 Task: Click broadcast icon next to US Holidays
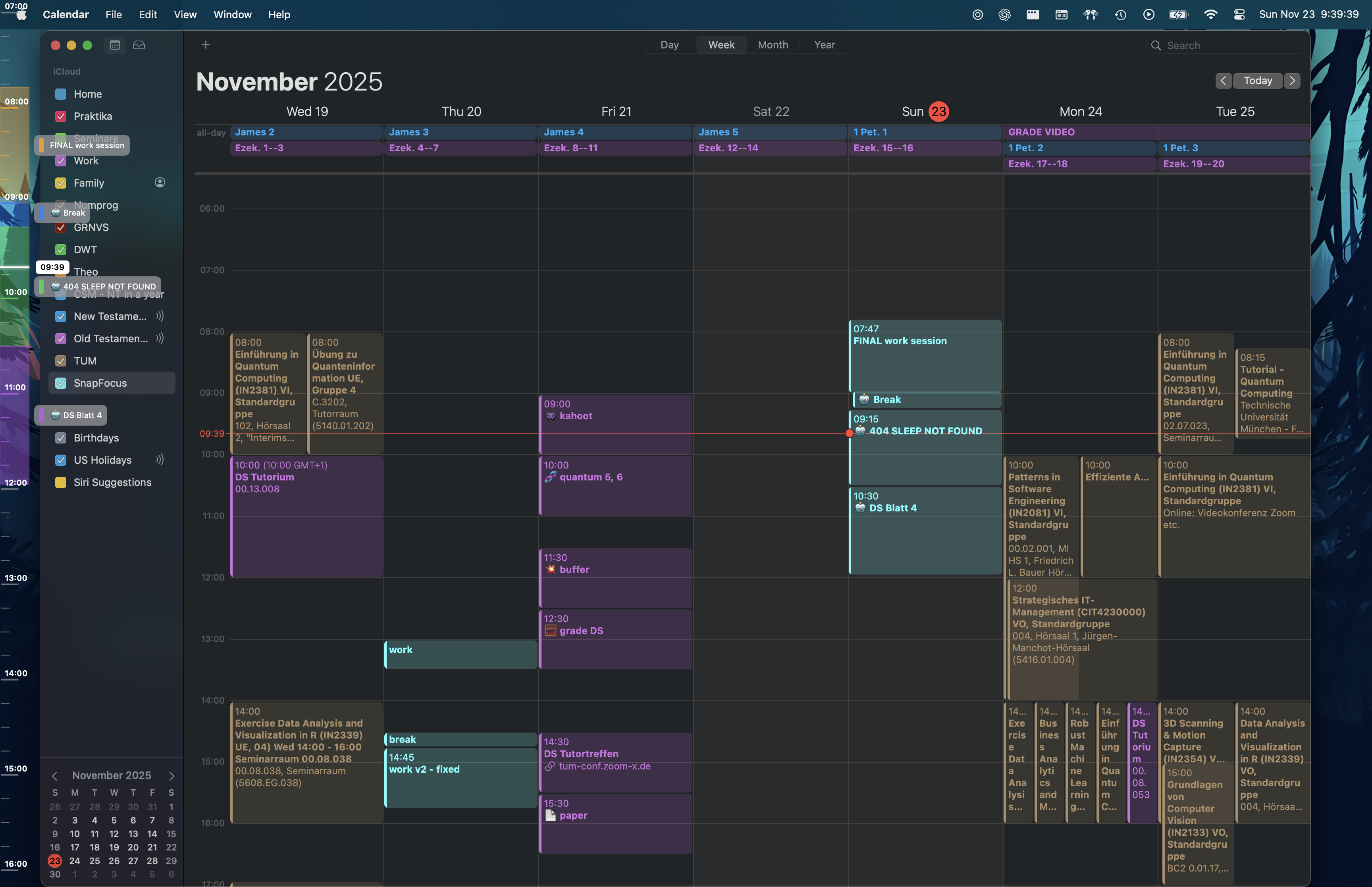click(x=160, y=460)
